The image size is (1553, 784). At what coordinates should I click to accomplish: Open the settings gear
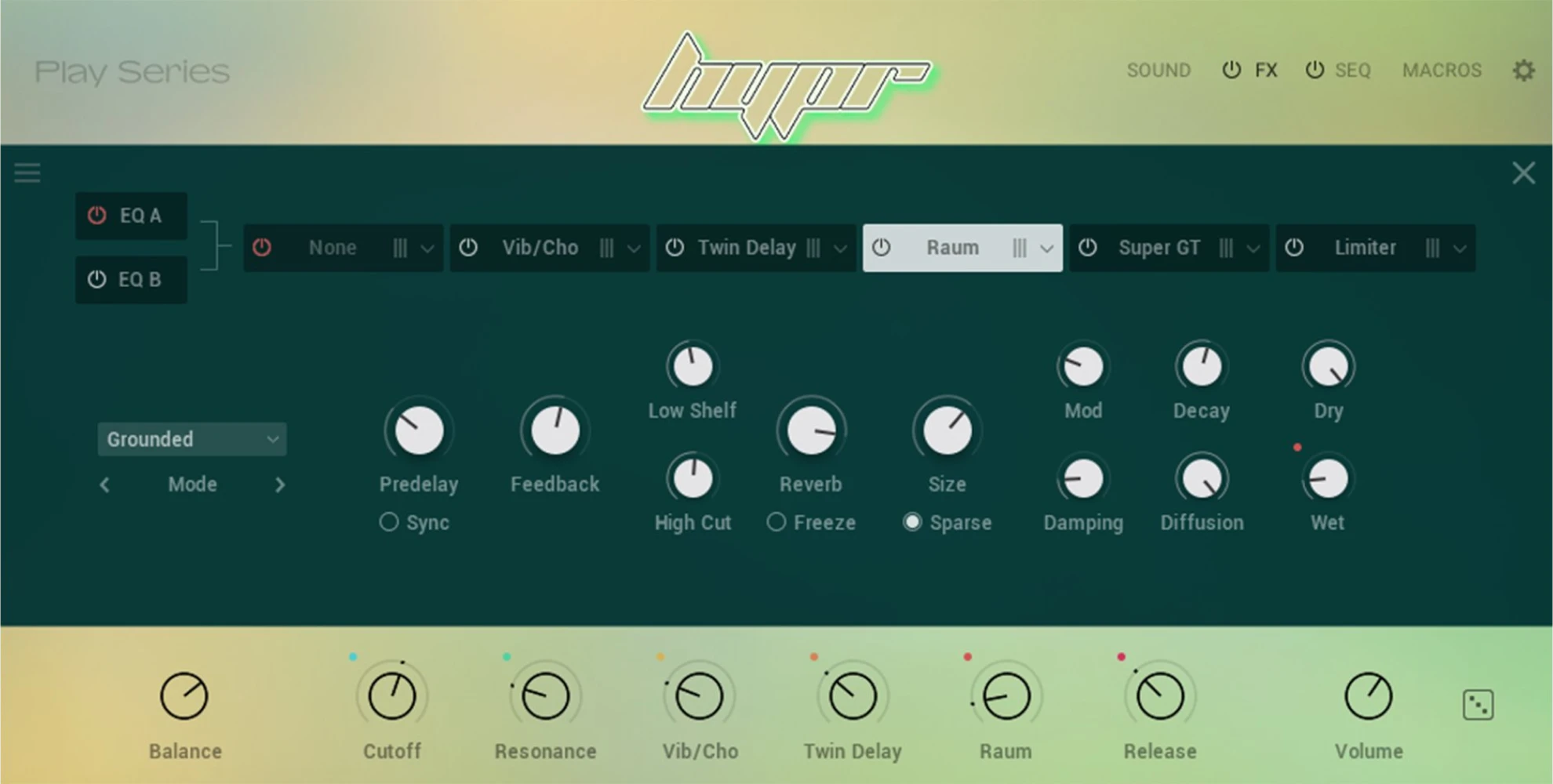[1525, 70]
